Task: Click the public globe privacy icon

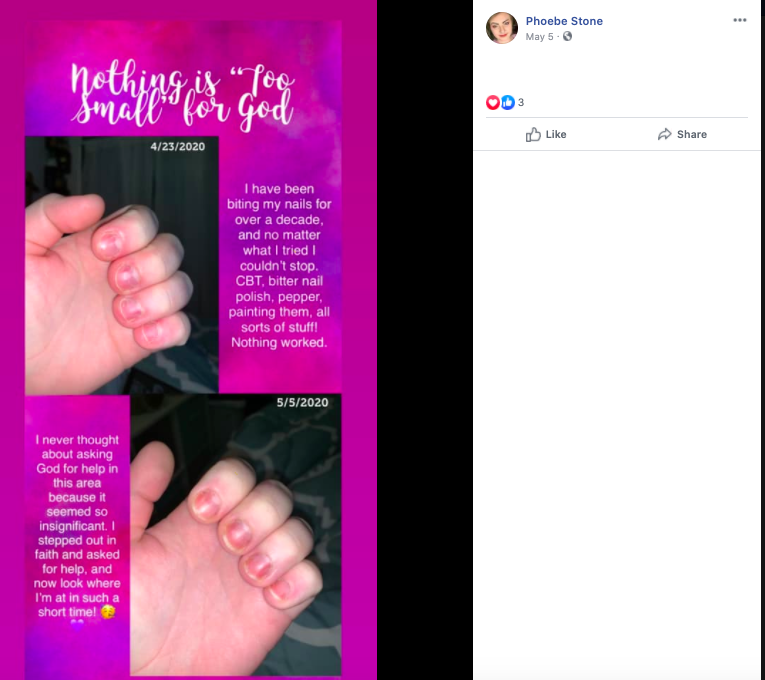Action: tap(567, 36)
